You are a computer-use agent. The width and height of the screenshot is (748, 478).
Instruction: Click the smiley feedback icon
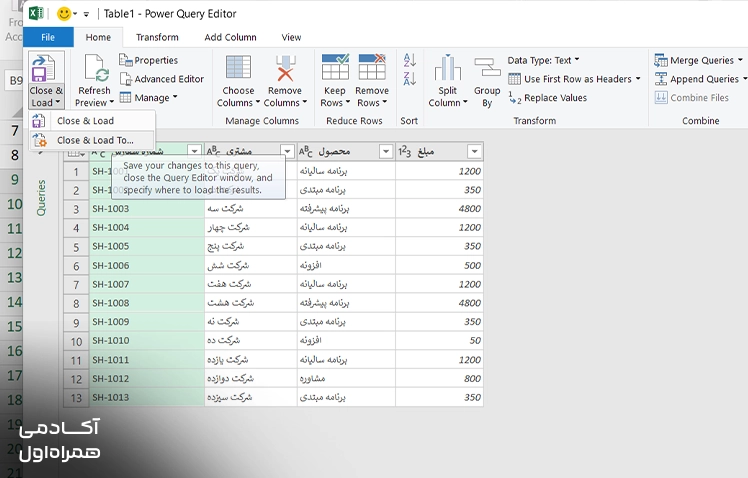[x=63, y=13]
